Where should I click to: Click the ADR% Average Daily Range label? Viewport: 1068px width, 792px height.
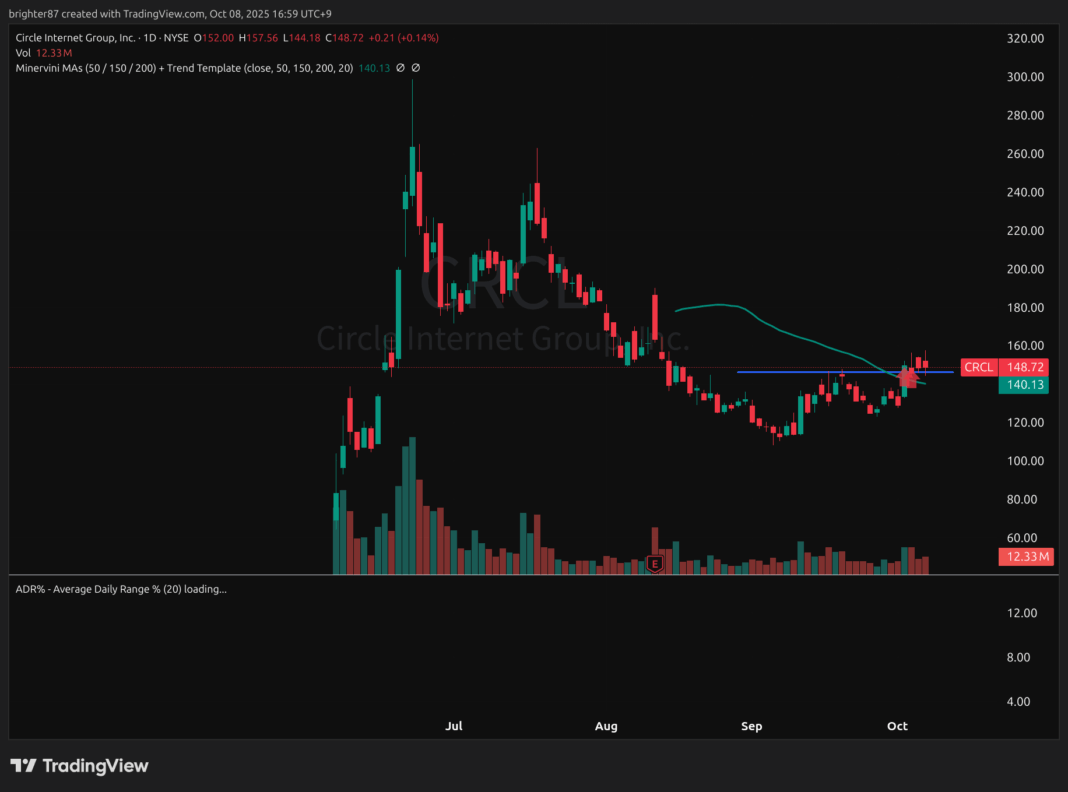click(x=120, y=589)
